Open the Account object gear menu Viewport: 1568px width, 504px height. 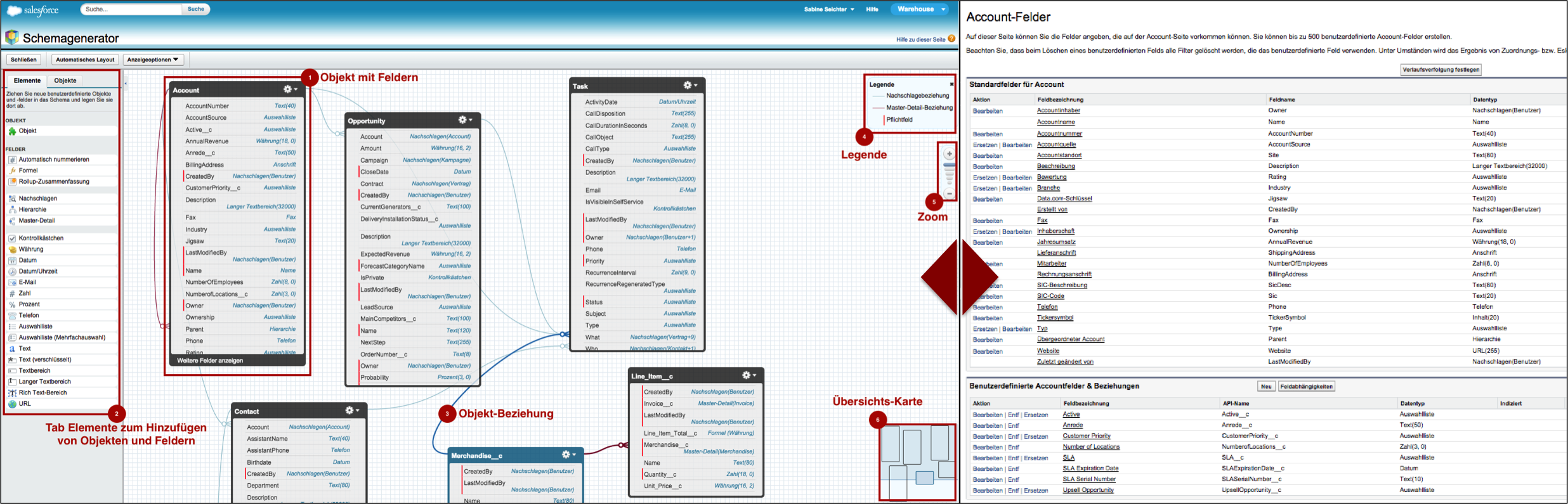pyautogui.click(x=290, y=89)
